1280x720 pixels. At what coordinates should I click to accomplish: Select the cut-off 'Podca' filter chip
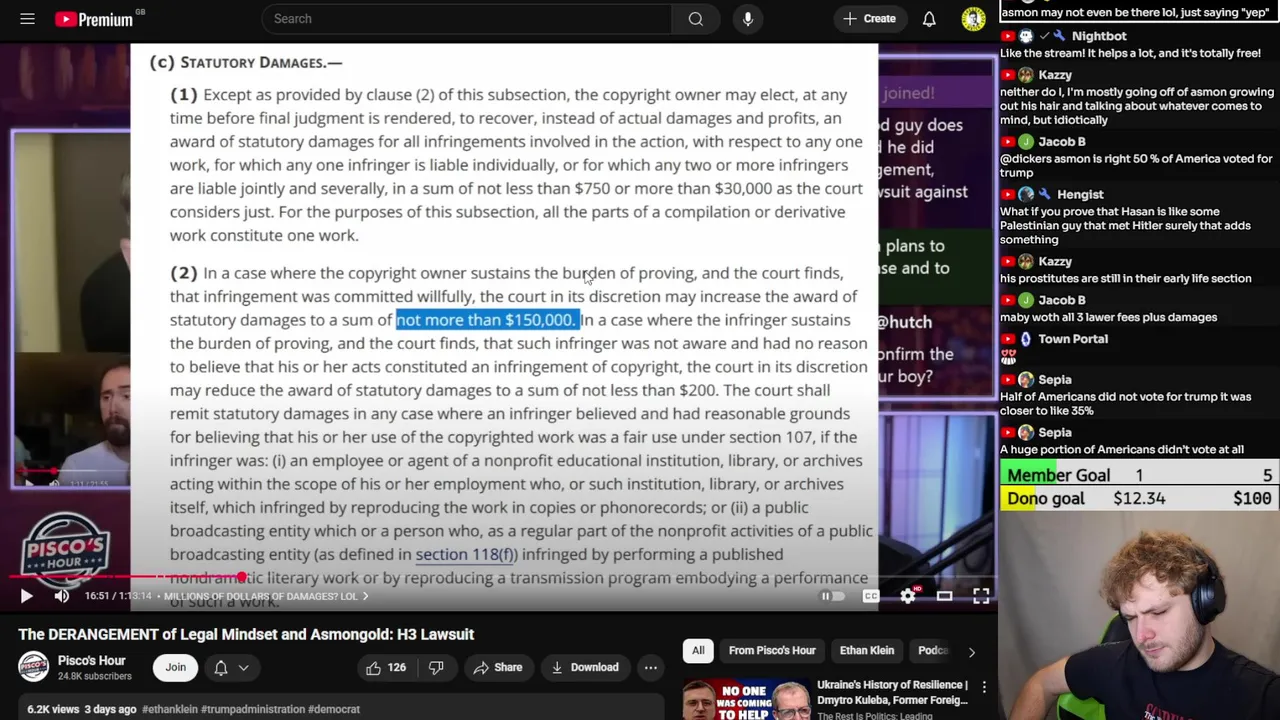point(931,651)
